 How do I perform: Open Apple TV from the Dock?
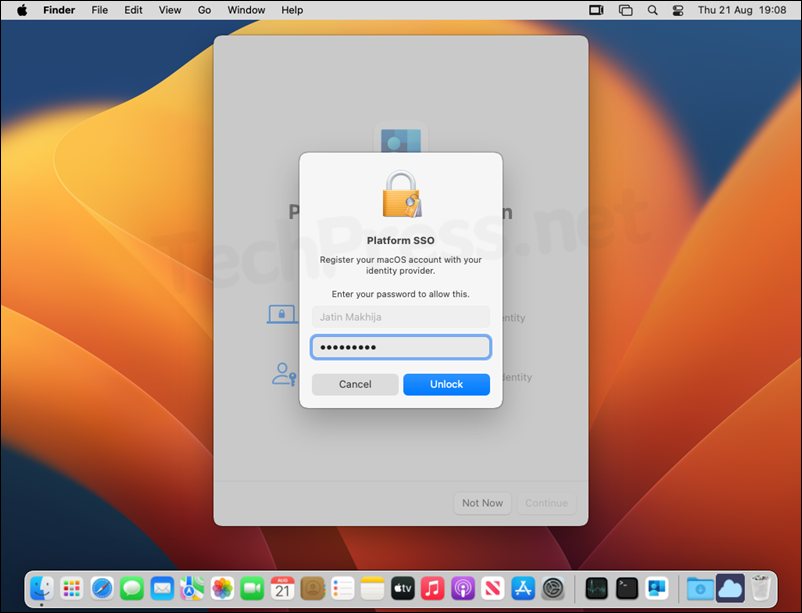pyautogui.click(x=403, y=588)
